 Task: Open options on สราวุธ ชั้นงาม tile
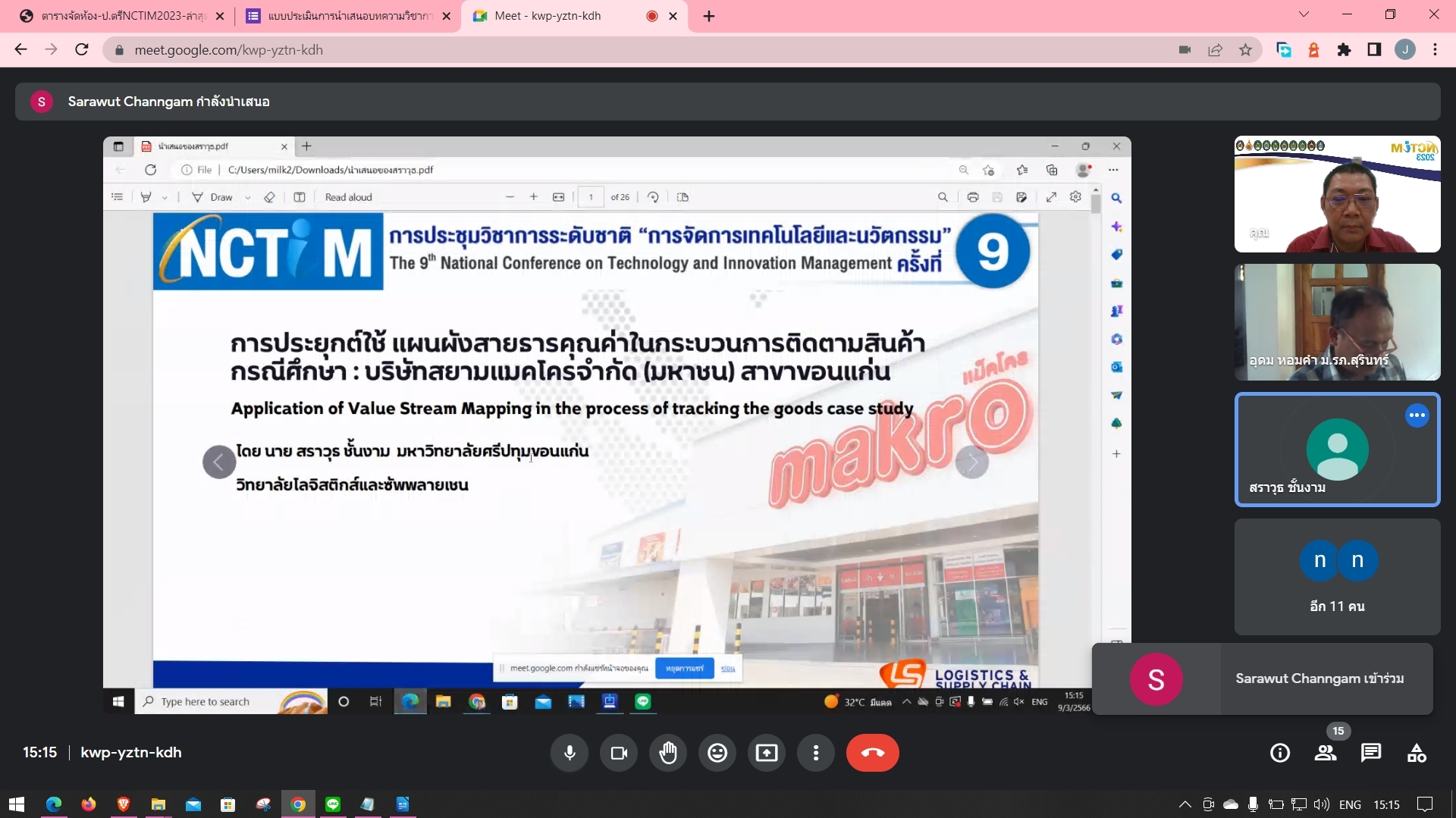pos(1417,415)
